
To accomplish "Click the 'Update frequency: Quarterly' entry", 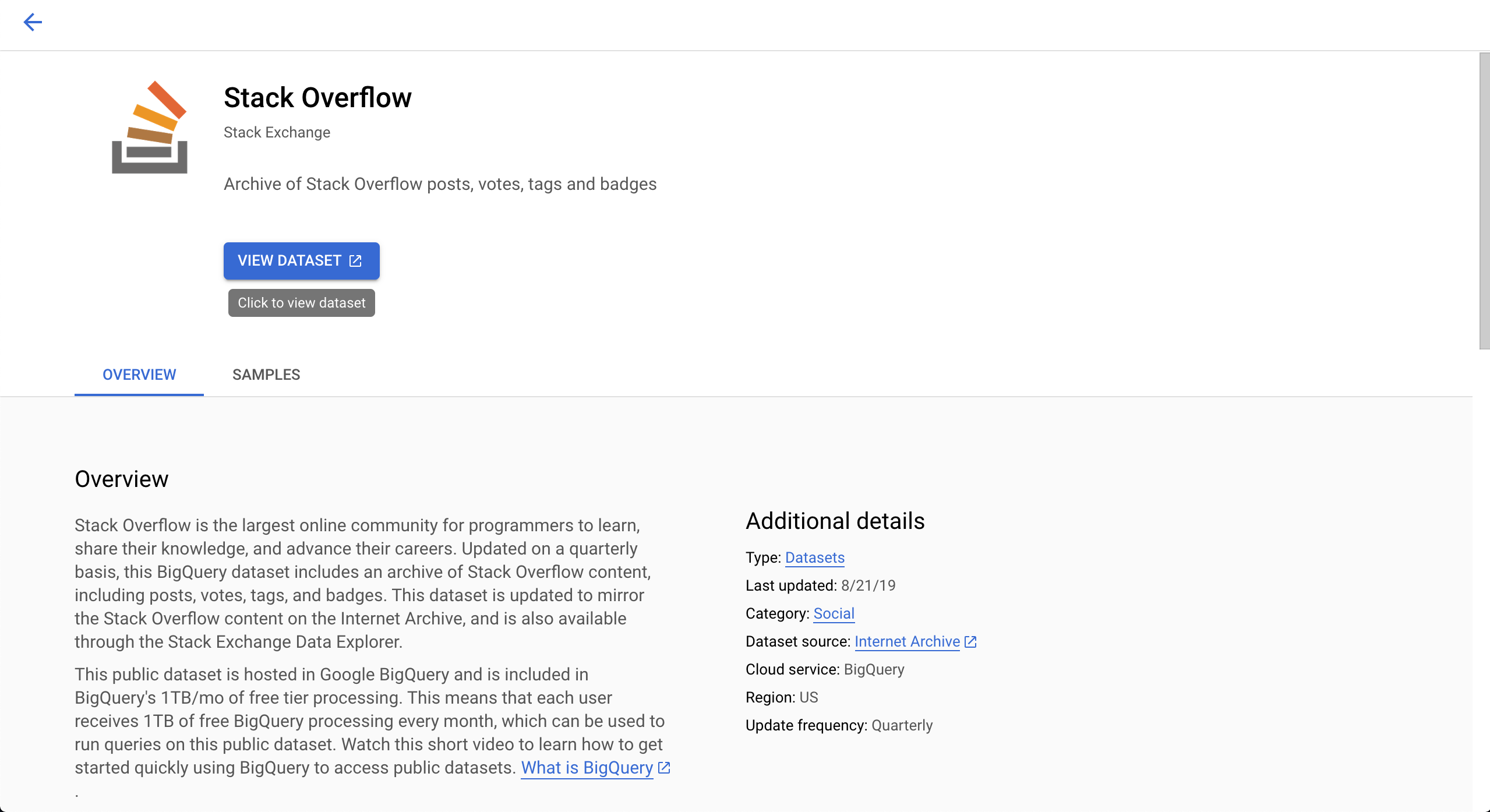I will [839, 725].
